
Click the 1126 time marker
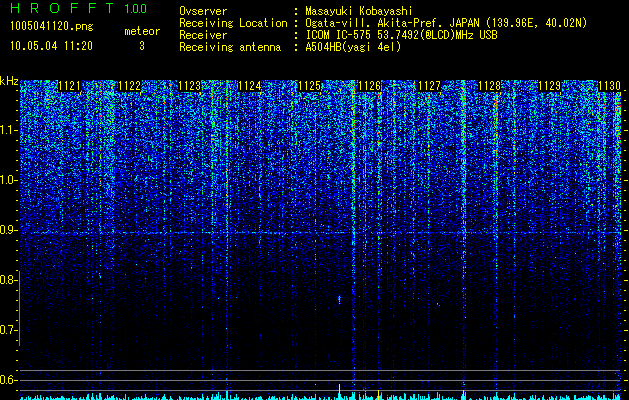pyautogui.click(x=369, y=86)
